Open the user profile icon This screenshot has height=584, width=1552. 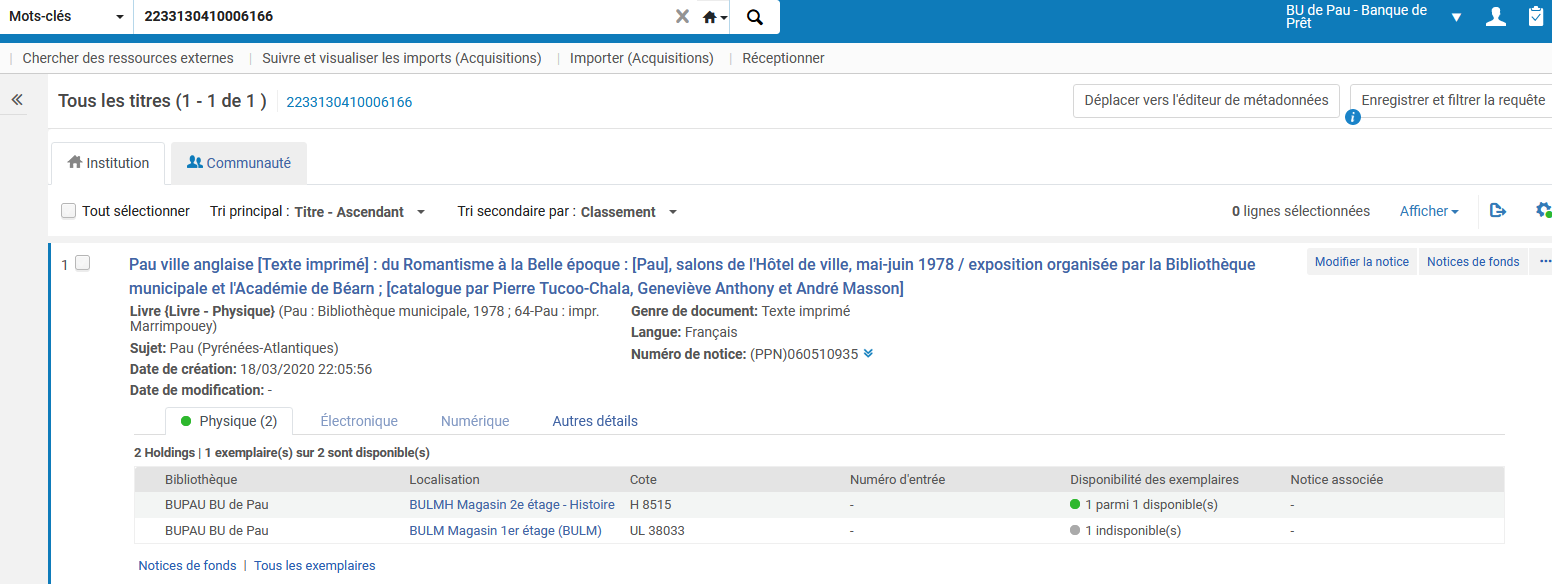pyautogui.click(x=1495, y=17)
